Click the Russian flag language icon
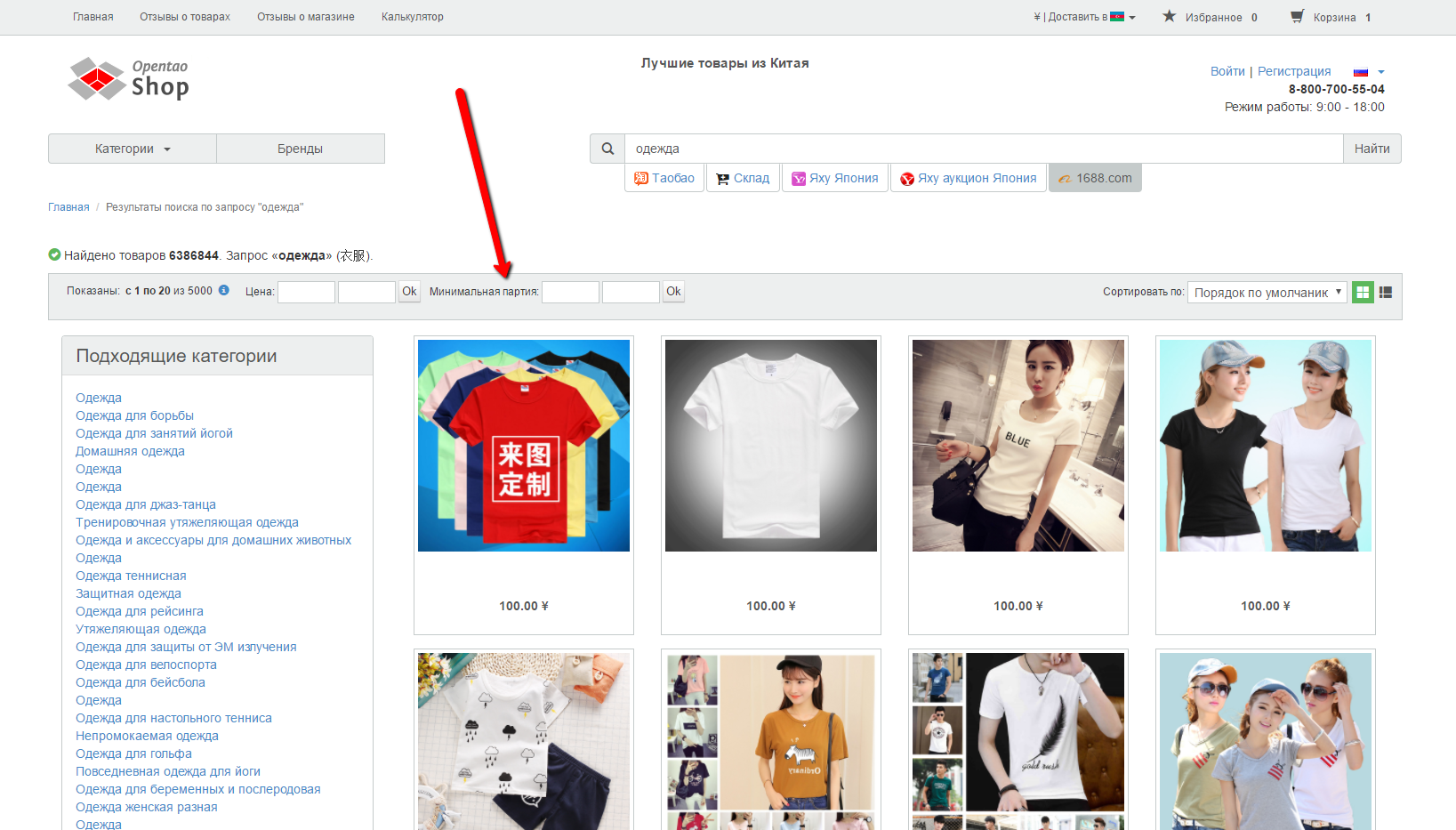 1361,72
